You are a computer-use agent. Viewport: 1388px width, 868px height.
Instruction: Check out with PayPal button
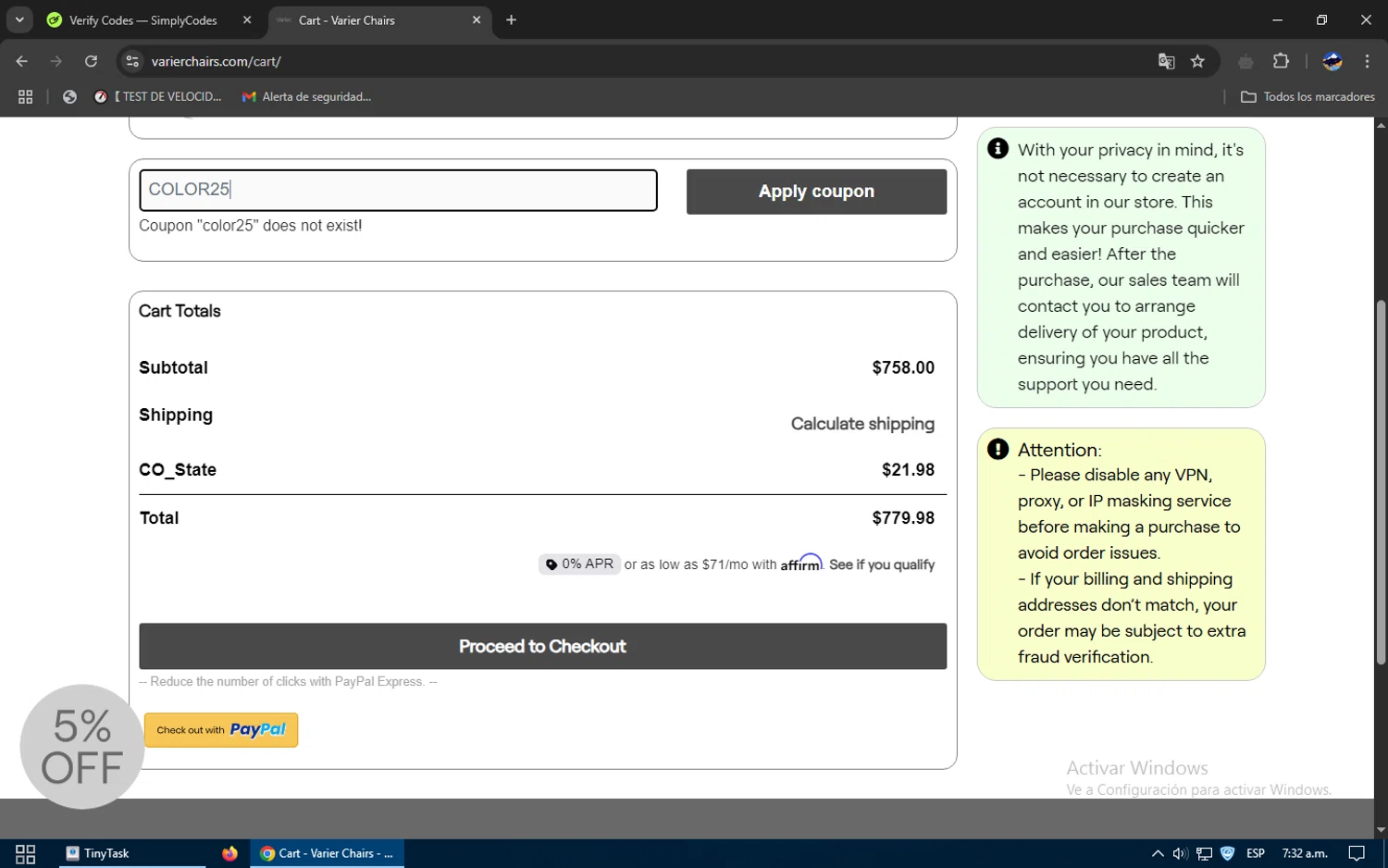pyautogui.click(x=221, y=730)
